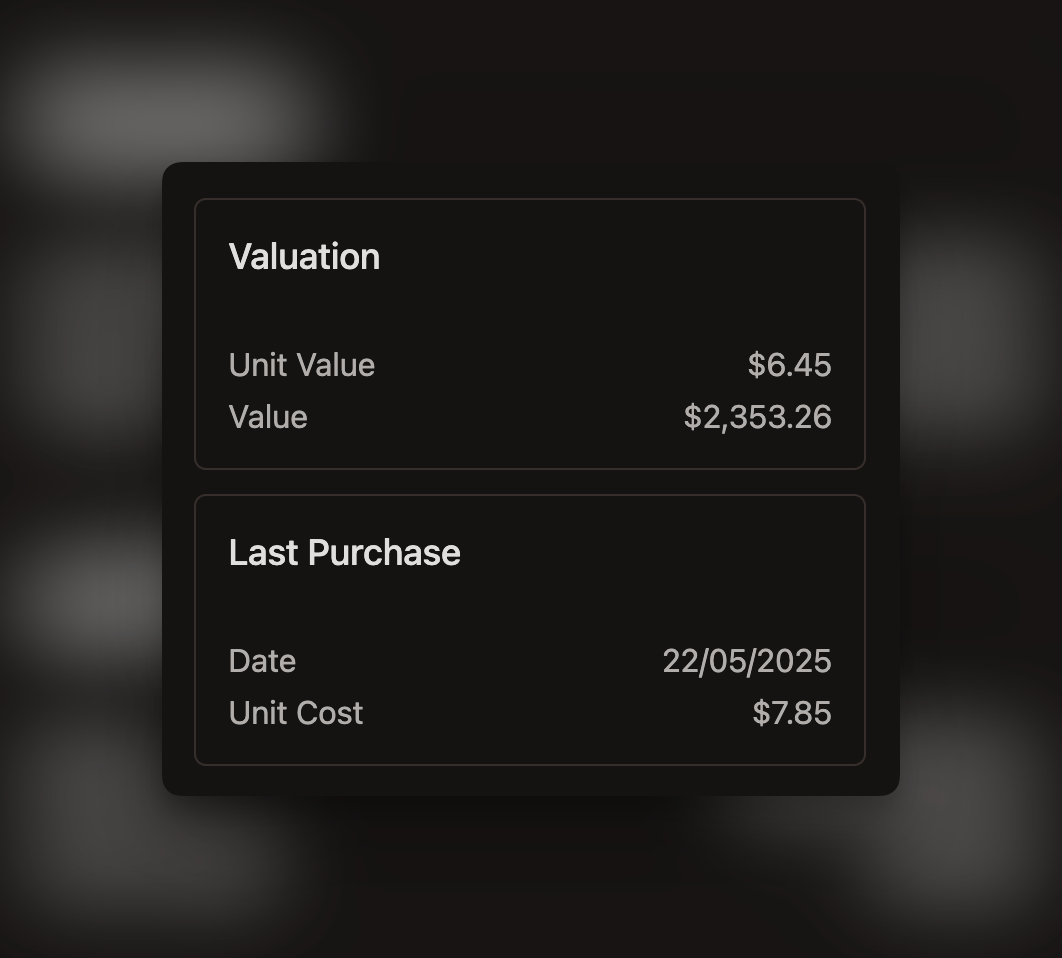Select the $6.45 unit value amount
The height and width of the screenshot is (958, 1062).
[789, 365]
